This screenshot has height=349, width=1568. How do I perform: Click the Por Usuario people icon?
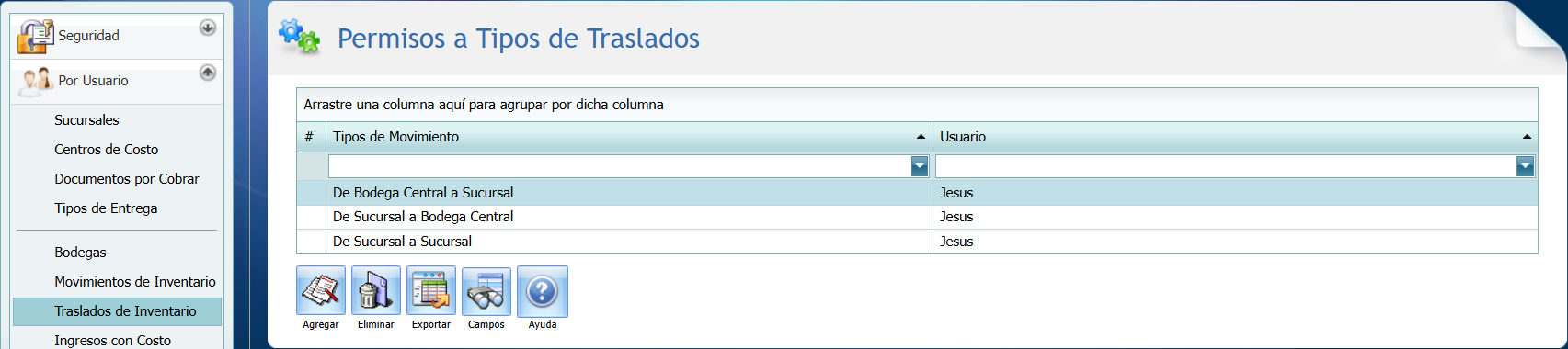point(36,81)
